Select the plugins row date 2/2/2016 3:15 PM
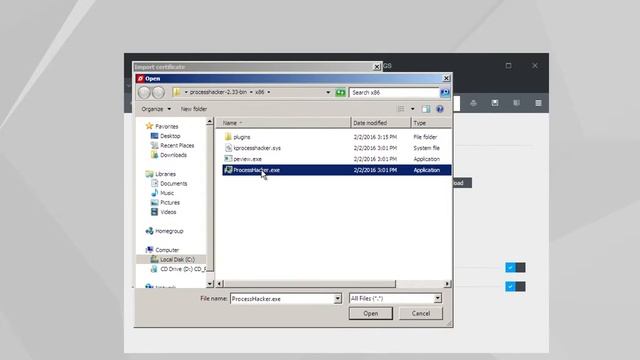640x360 pixels. [375, 137]
